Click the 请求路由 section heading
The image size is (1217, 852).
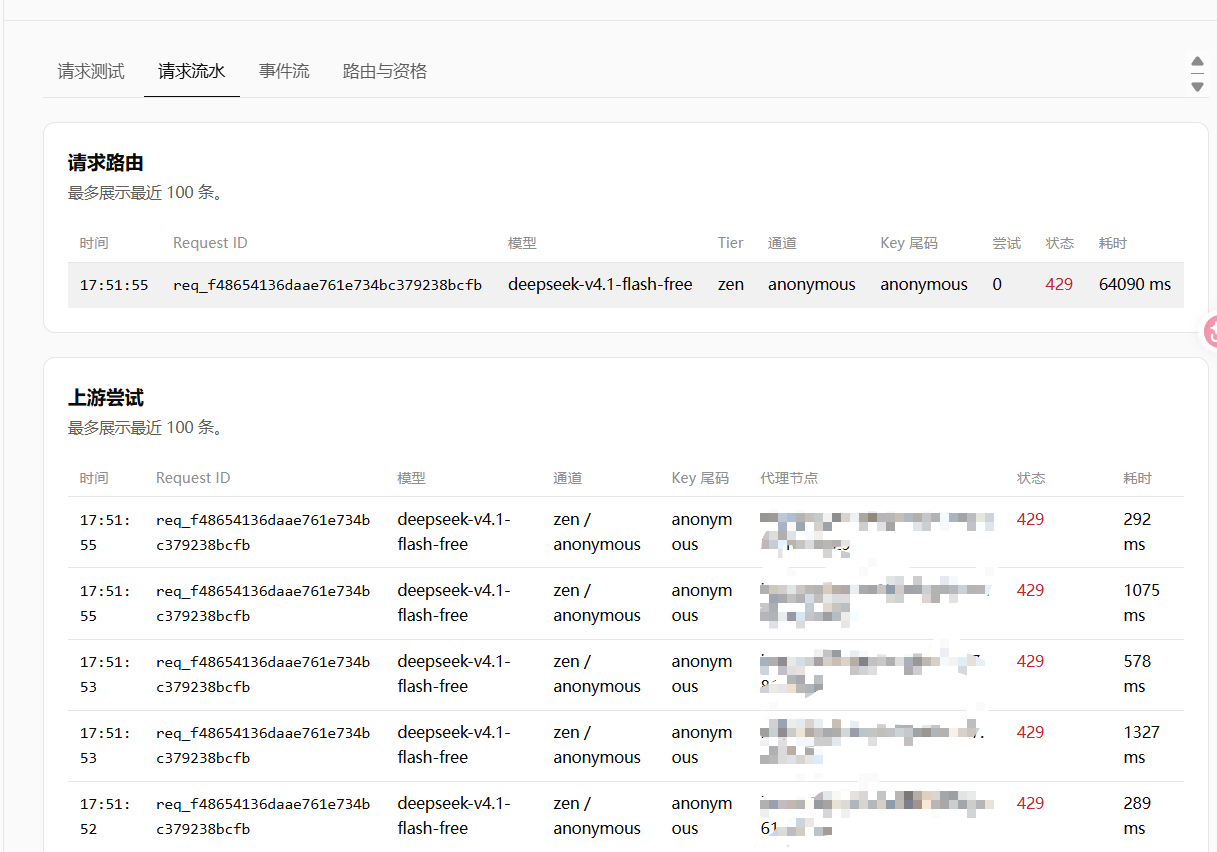point(106,163)
